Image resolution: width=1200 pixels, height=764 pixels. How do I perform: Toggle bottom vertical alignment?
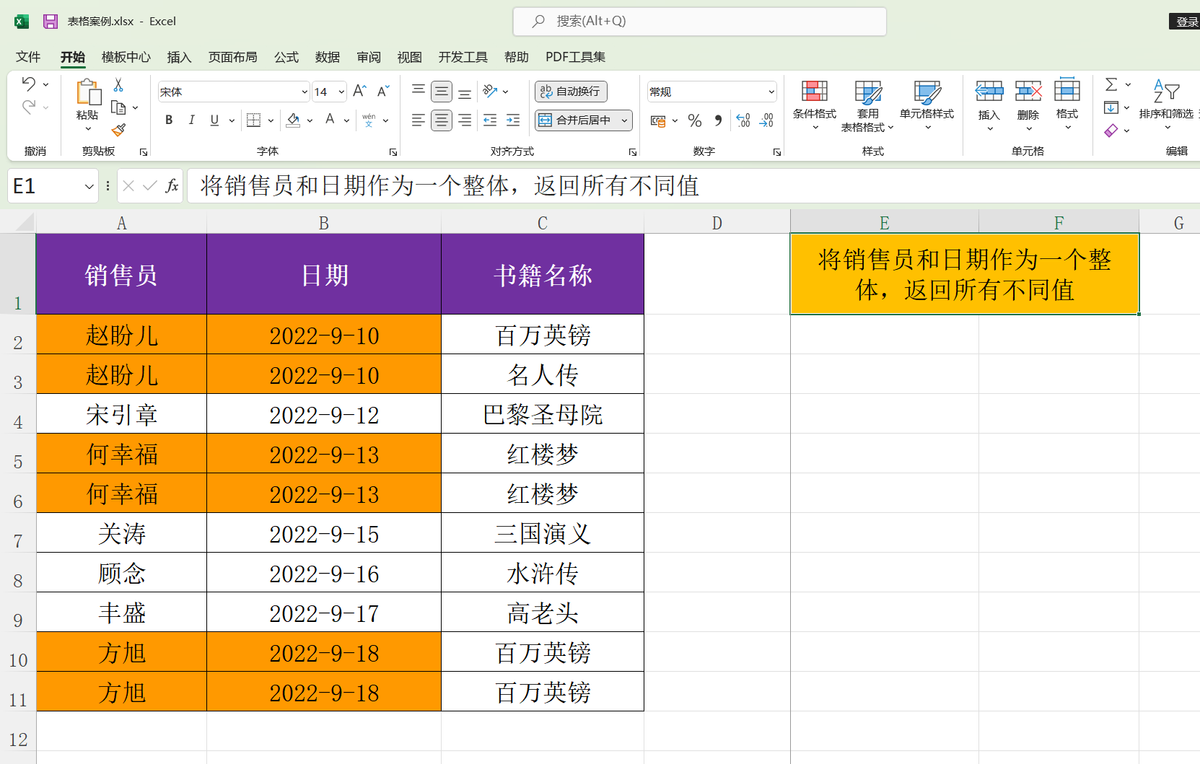click(x=465, y=91)
